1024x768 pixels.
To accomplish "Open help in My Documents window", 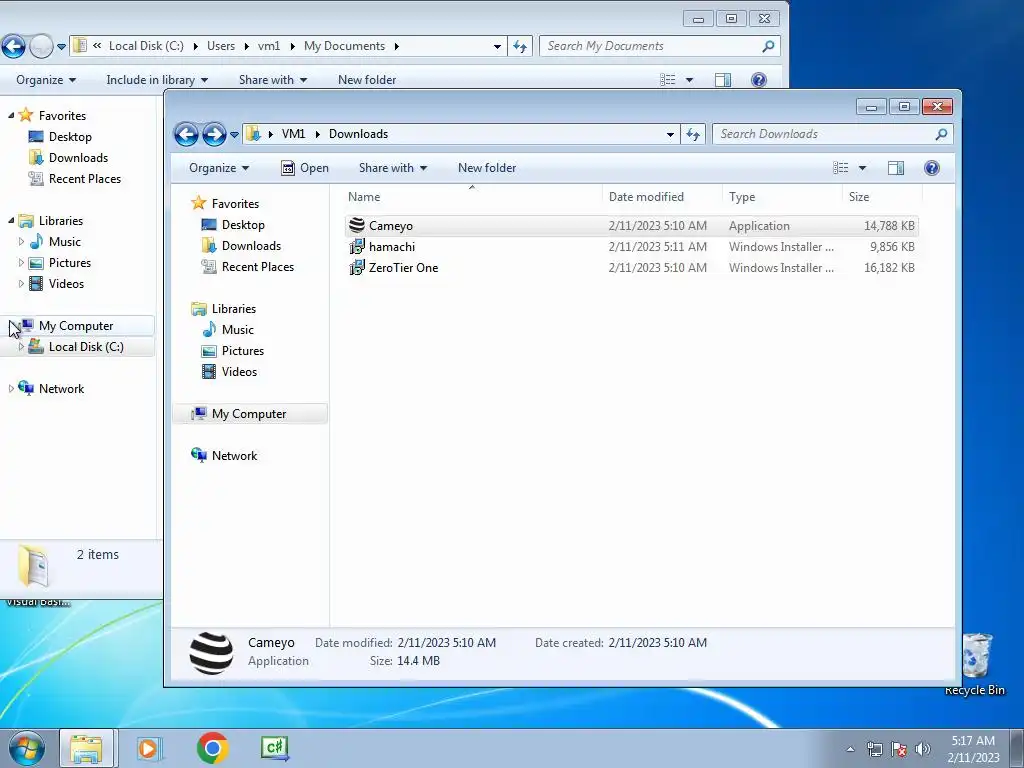I will pos(759,80).
